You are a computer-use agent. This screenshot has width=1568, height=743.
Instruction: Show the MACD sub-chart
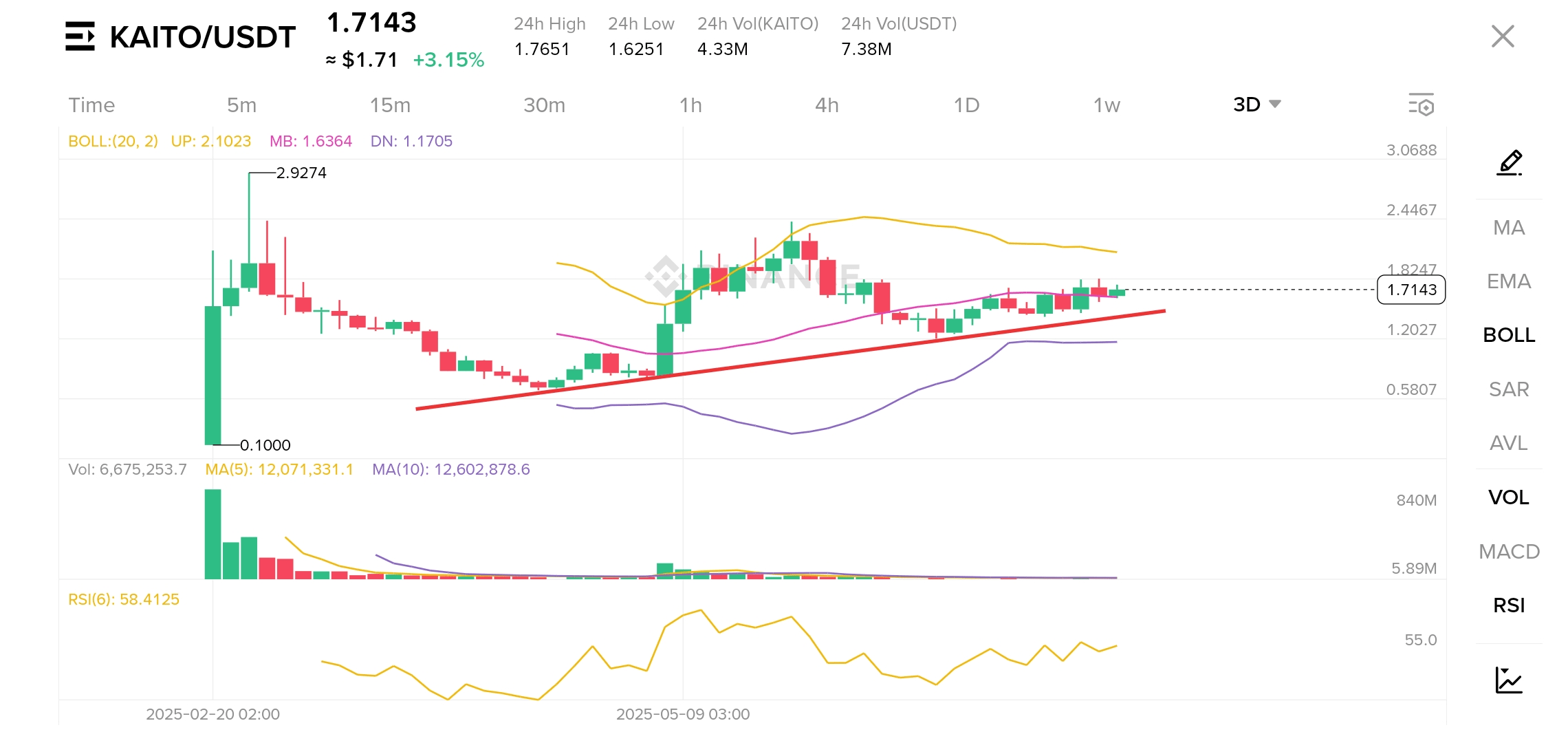1509,552
